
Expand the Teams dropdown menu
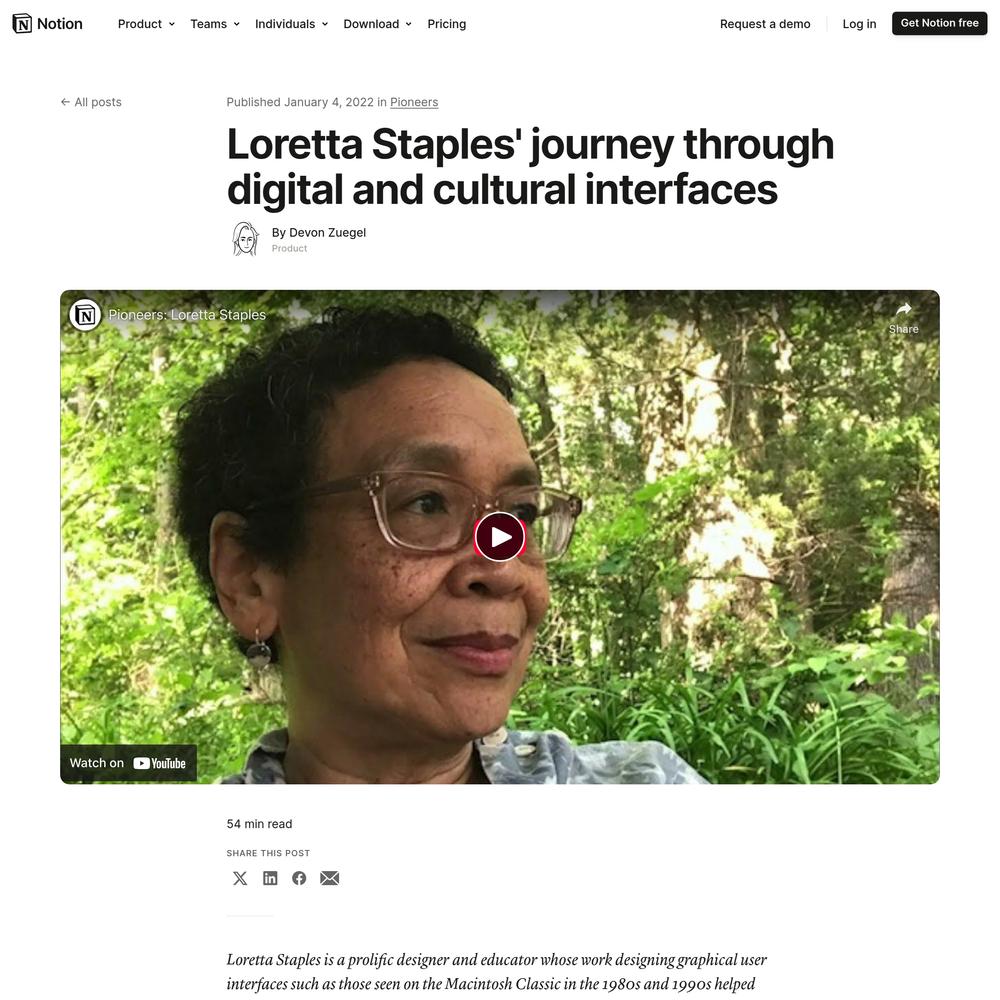215,24
